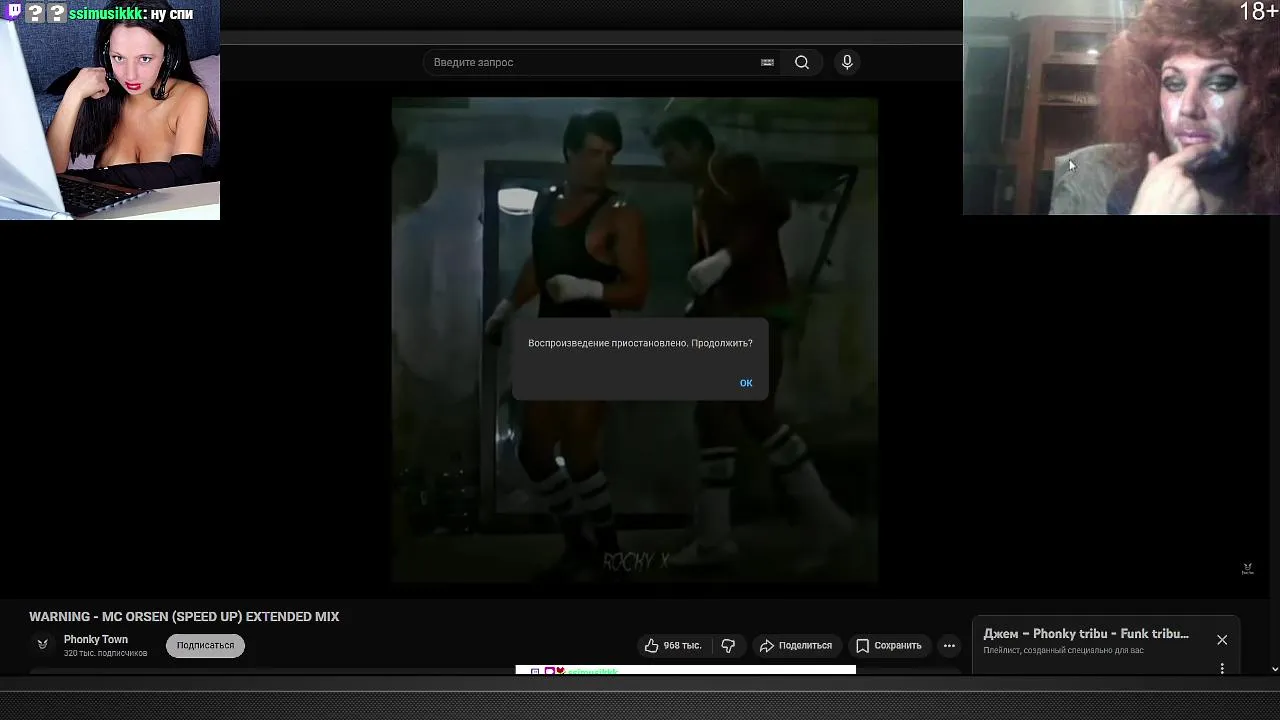Open more actions three-dot menu

pos(949,646)
